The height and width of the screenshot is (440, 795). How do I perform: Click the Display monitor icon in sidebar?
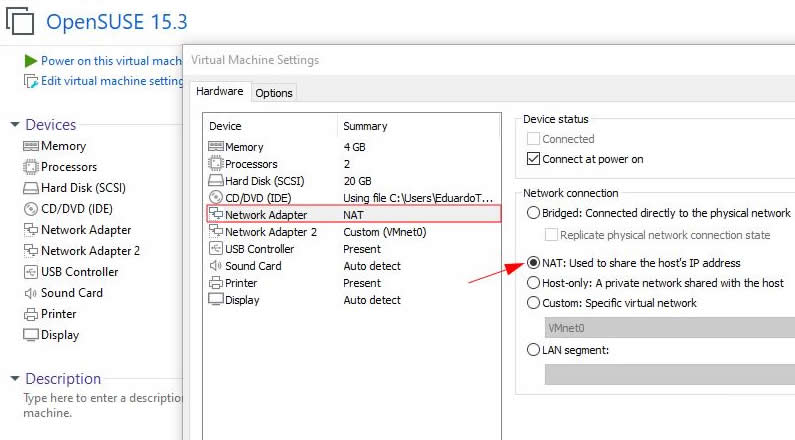tap(30, 335)
